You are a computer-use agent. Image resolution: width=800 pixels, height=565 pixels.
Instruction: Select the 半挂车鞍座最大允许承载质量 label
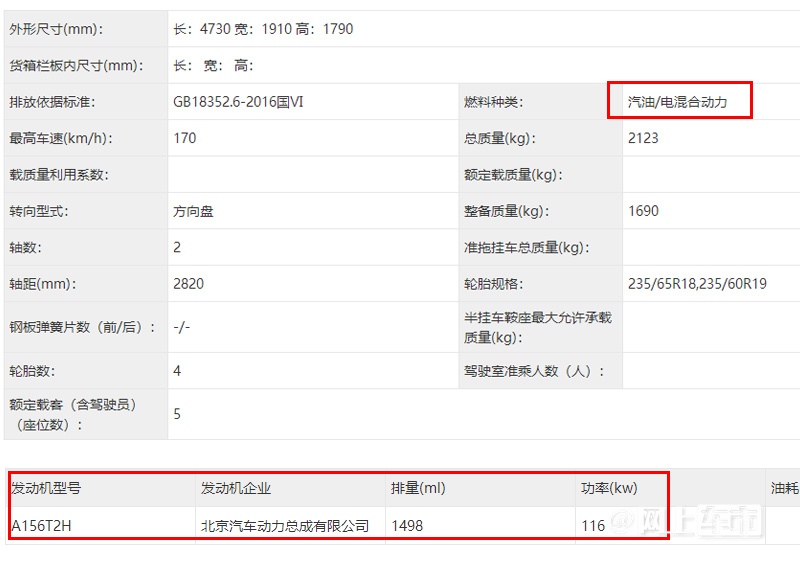point(538,327)
